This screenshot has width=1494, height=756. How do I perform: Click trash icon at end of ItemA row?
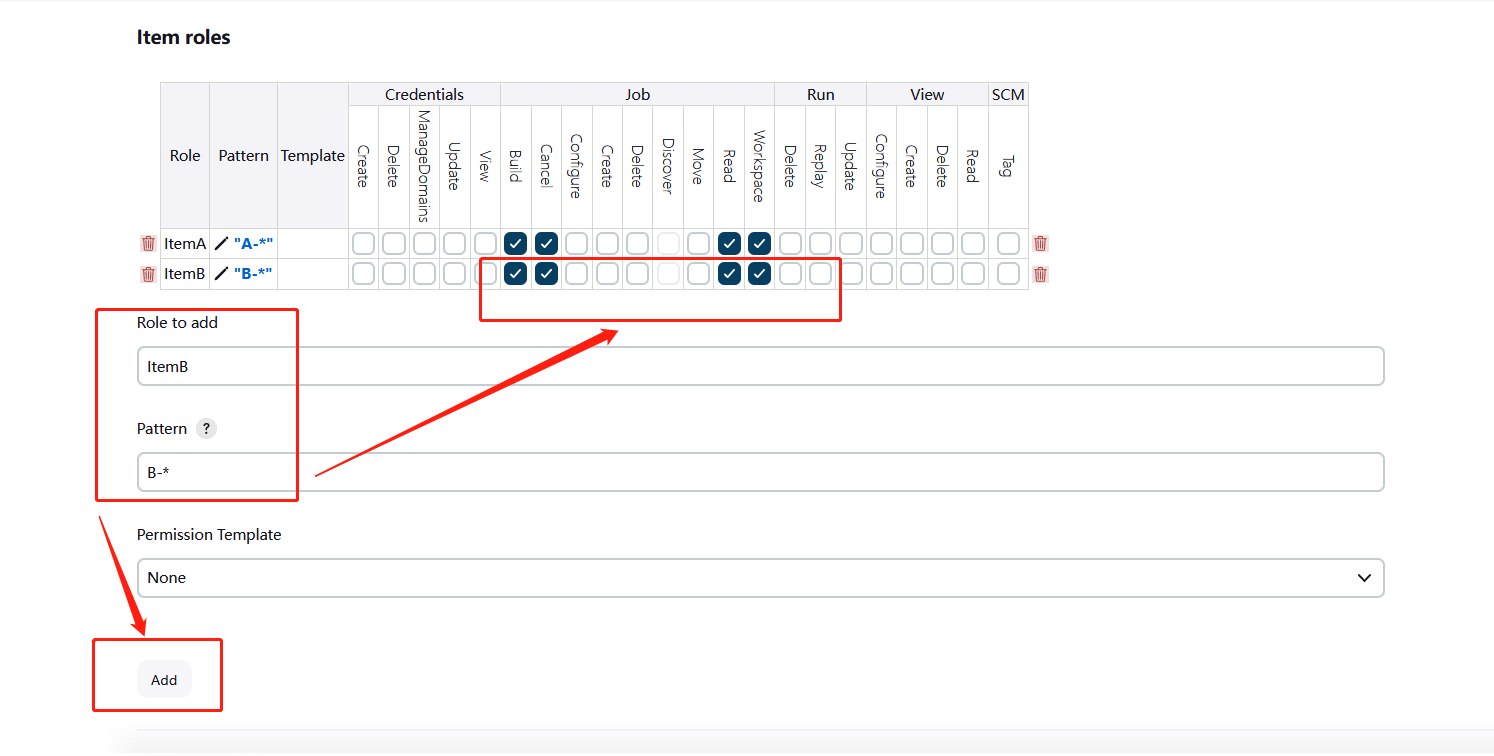[1040, 243]
